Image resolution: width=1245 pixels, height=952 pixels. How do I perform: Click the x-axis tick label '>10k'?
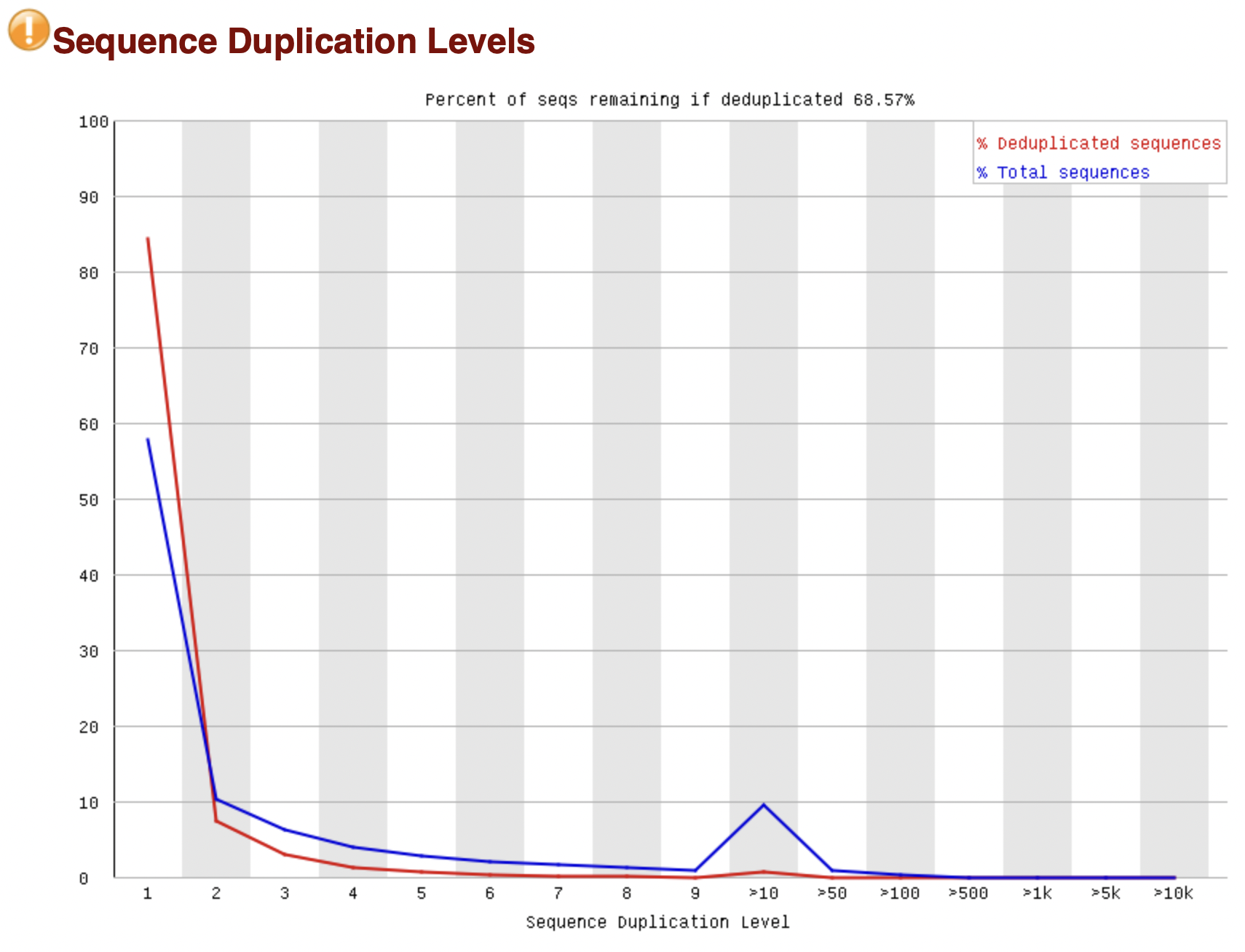point(1174,893)
